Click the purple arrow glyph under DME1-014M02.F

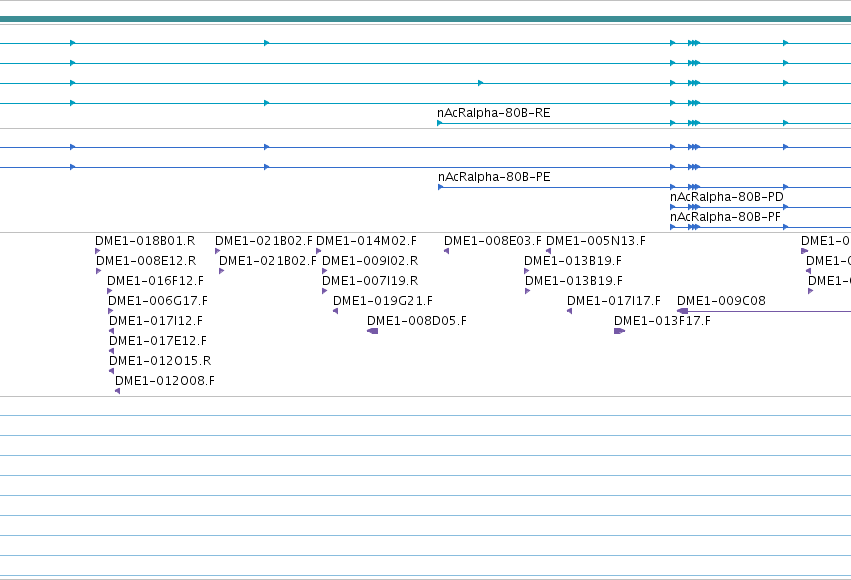point(319,251)
